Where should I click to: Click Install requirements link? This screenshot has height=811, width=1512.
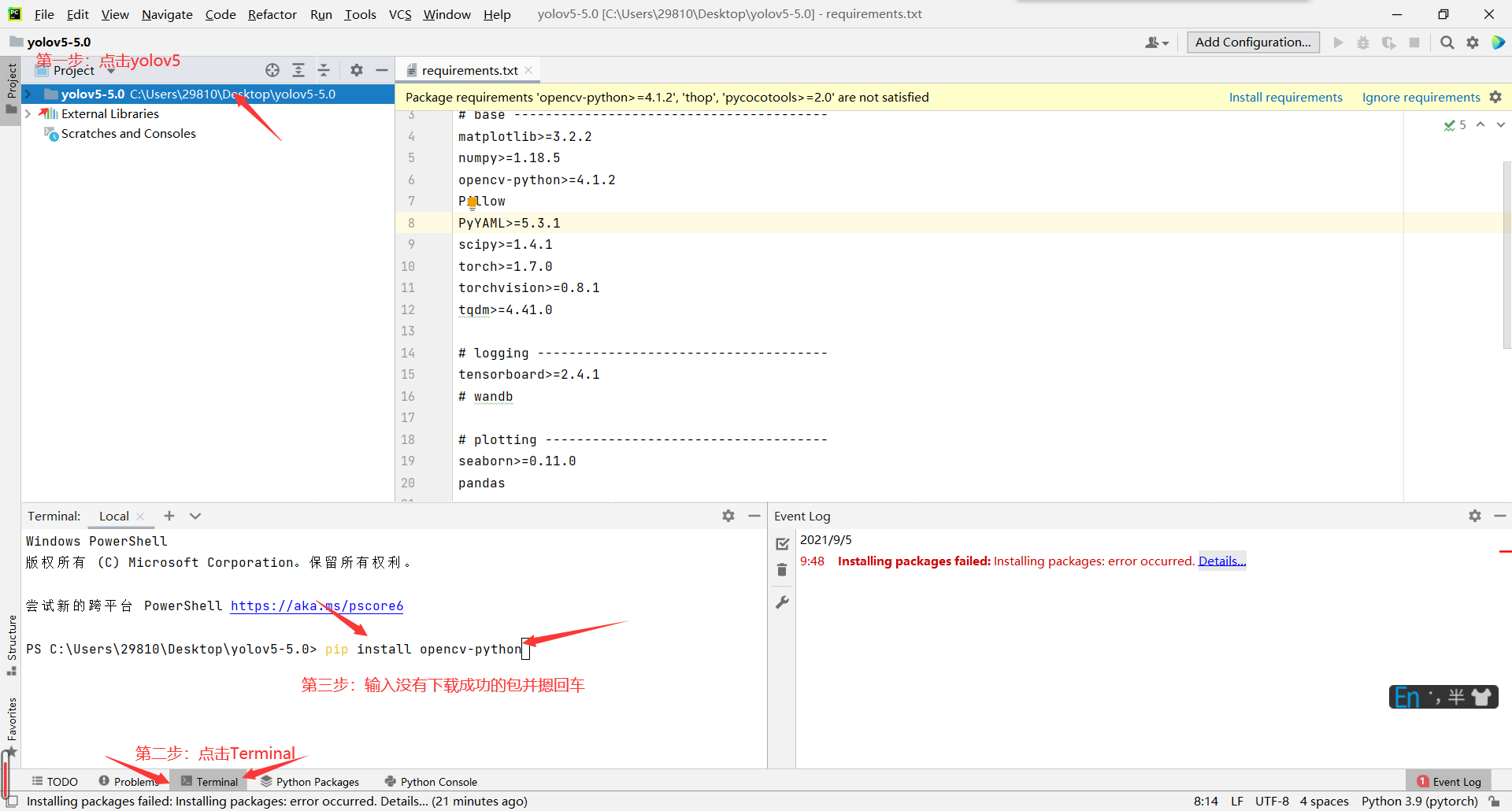[1285, 97]
